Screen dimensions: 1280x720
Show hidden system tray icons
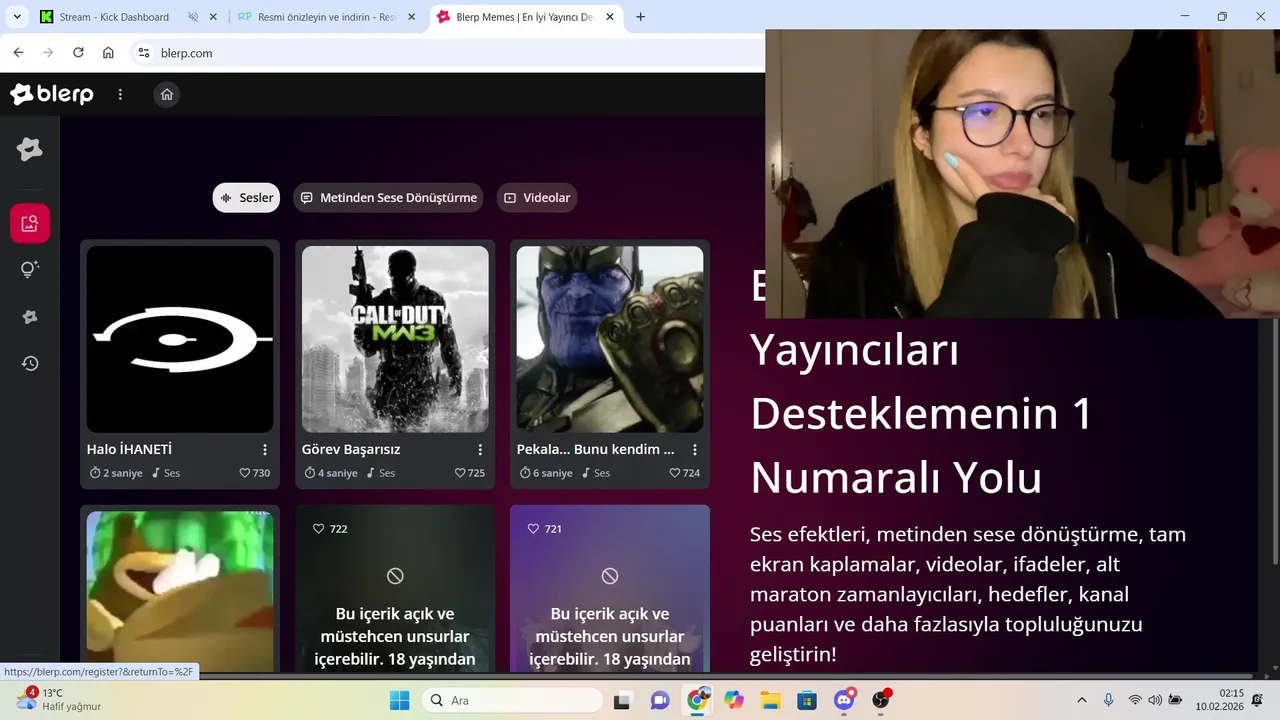[1081, 700]
